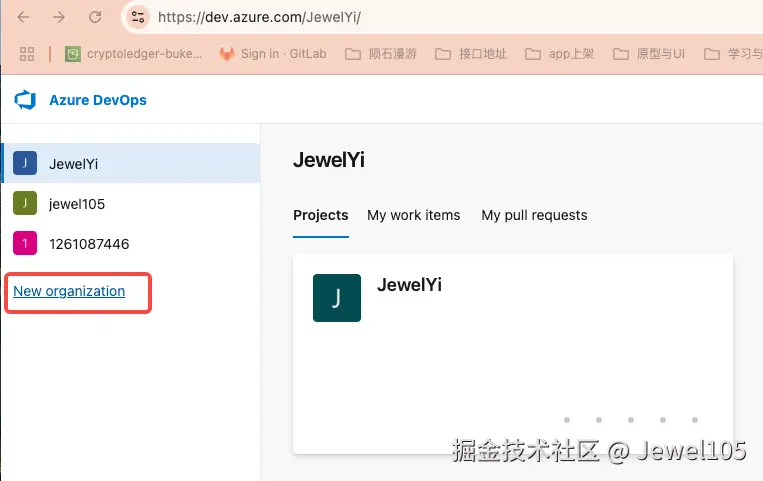763x481 pixels.
Task: Click the GitLab fox icon bookmark
Action: 227,54
